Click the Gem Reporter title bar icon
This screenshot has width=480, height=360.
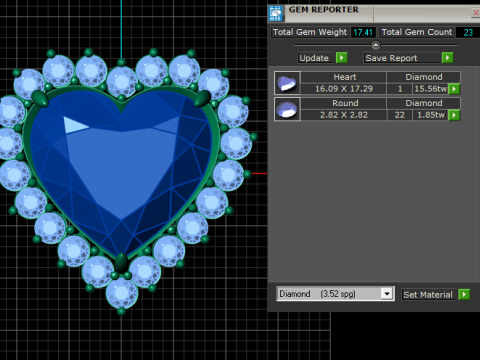coord(275,13)
